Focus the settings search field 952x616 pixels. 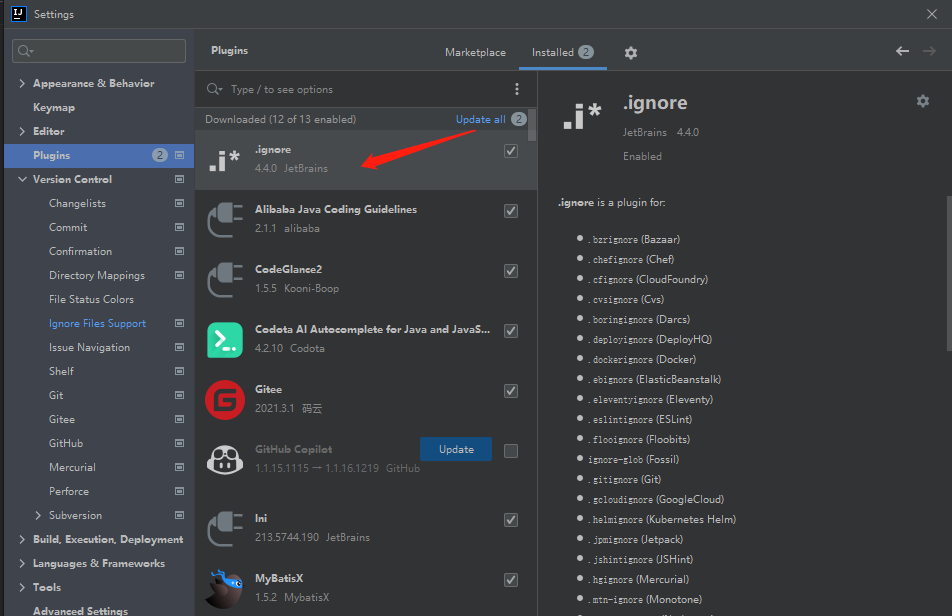[99, 51]
